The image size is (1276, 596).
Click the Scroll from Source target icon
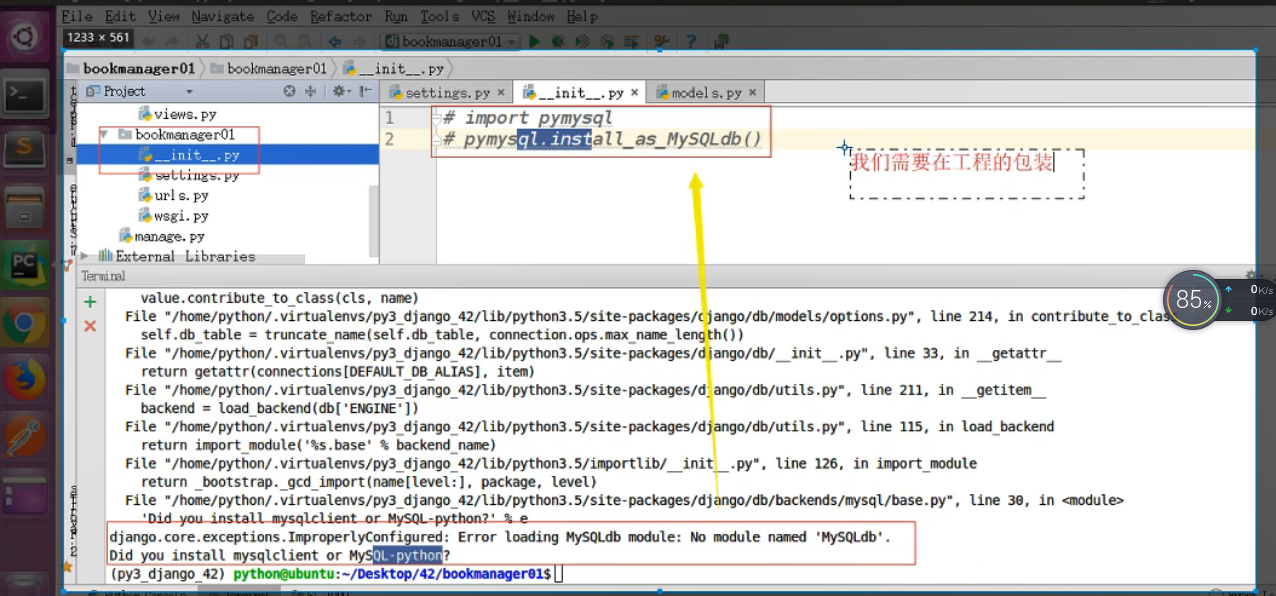point(289,91)
